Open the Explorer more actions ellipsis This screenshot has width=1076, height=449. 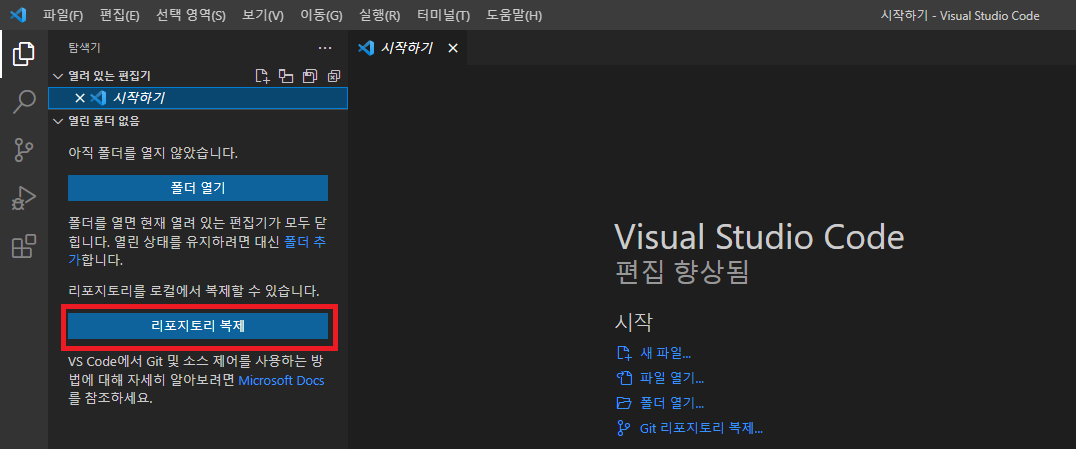pyautogui.click(x=325, y=48)
